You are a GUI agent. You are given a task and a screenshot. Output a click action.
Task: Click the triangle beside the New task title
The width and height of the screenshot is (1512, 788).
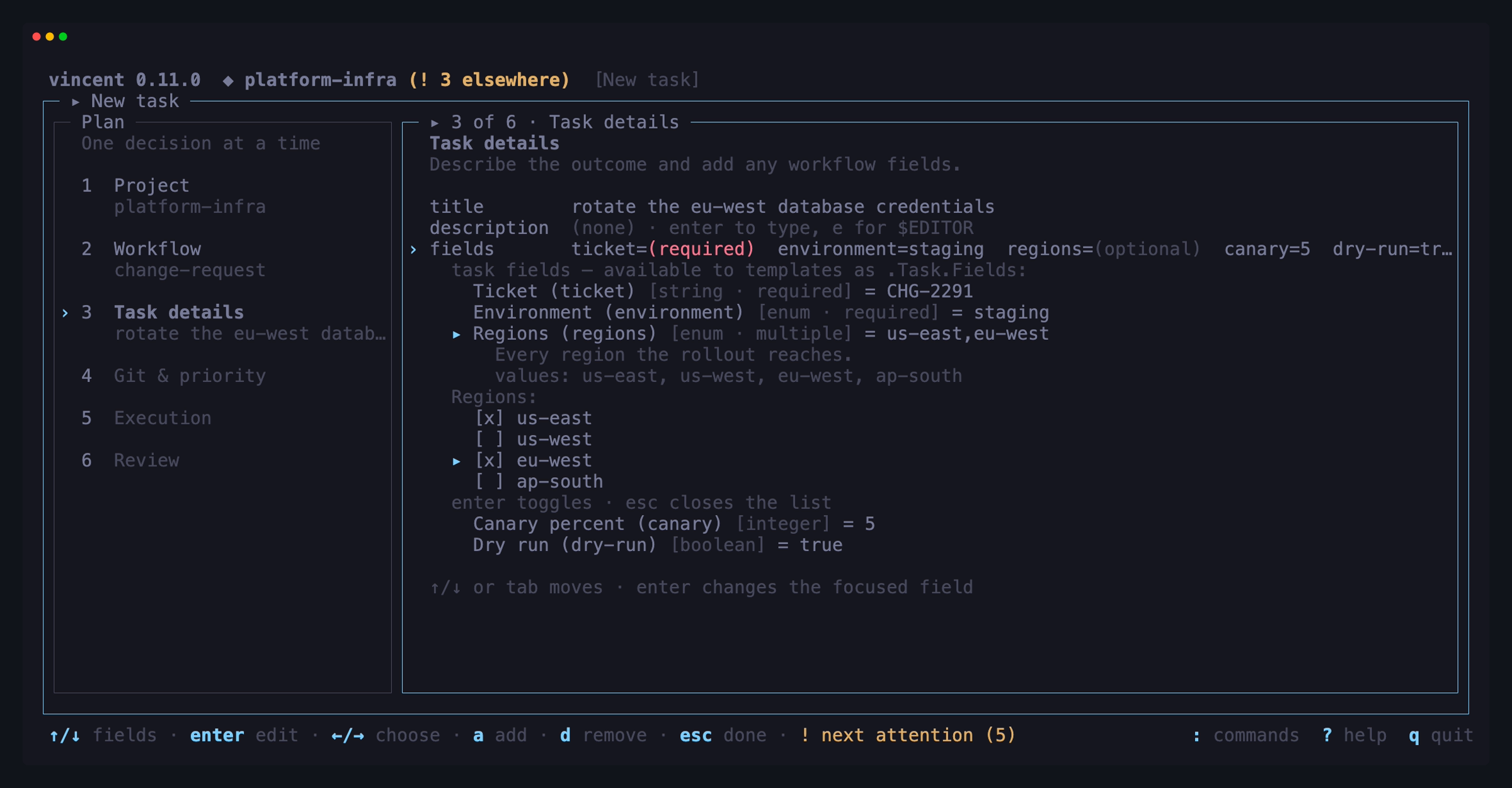[76, 101]
